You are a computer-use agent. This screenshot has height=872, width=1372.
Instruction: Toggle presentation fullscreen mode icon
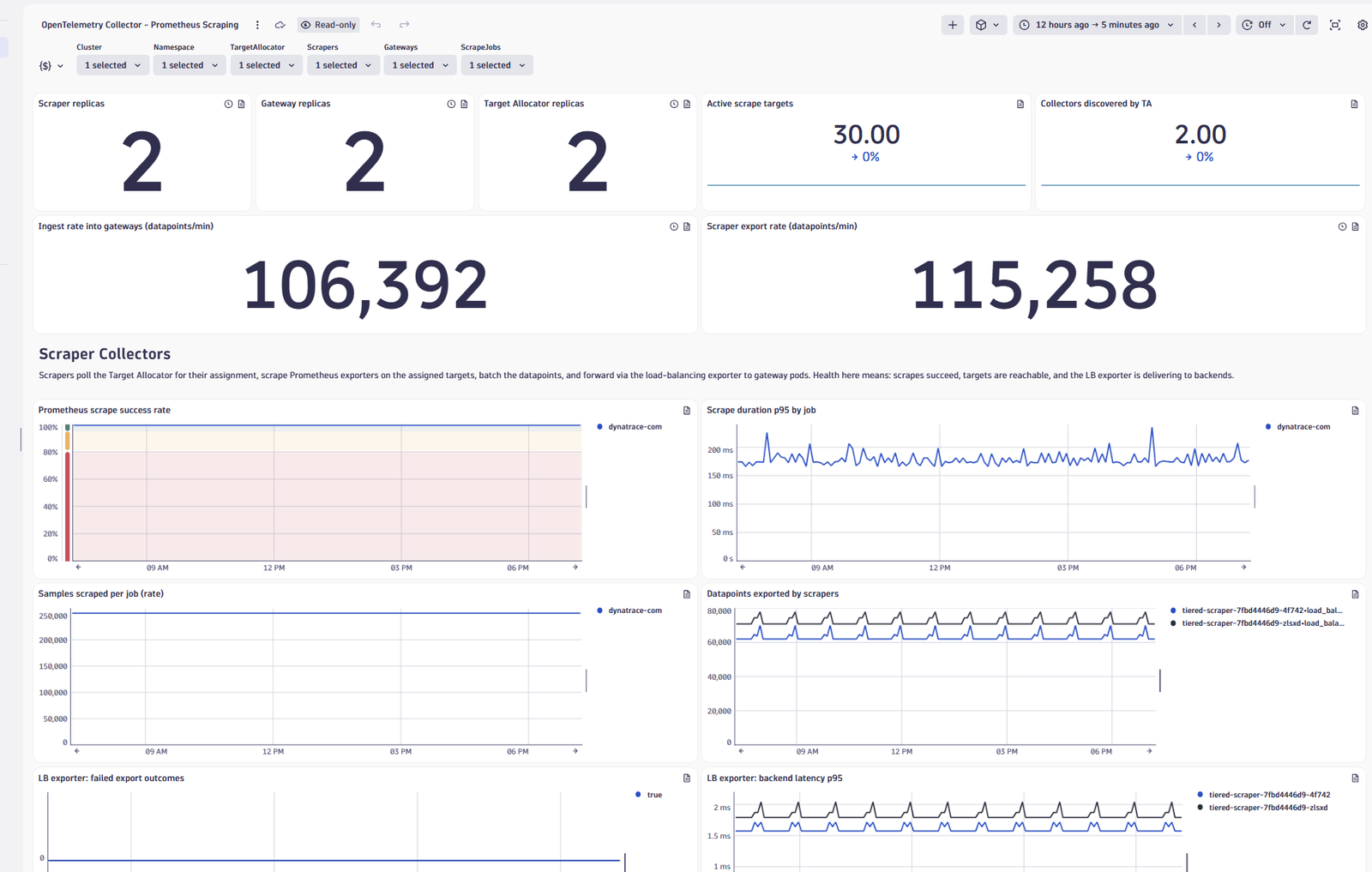(x=1335, y=25)
